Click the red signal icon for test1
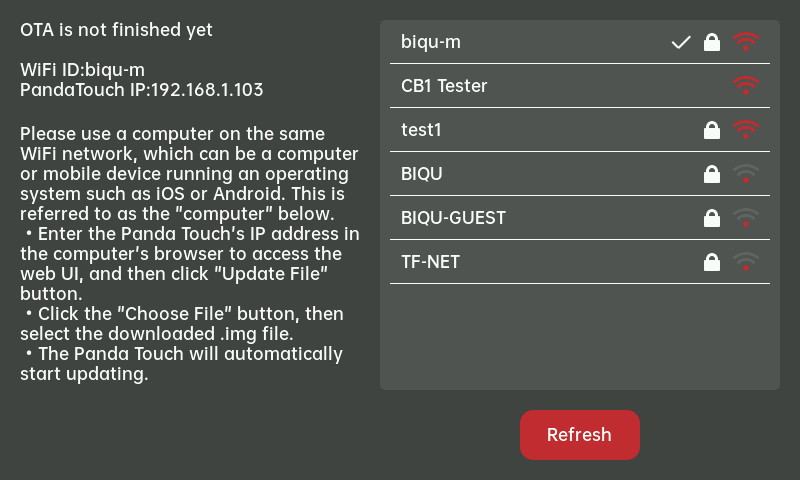The height and width of the screenshot is (480, 800). [x=745, y=130]
